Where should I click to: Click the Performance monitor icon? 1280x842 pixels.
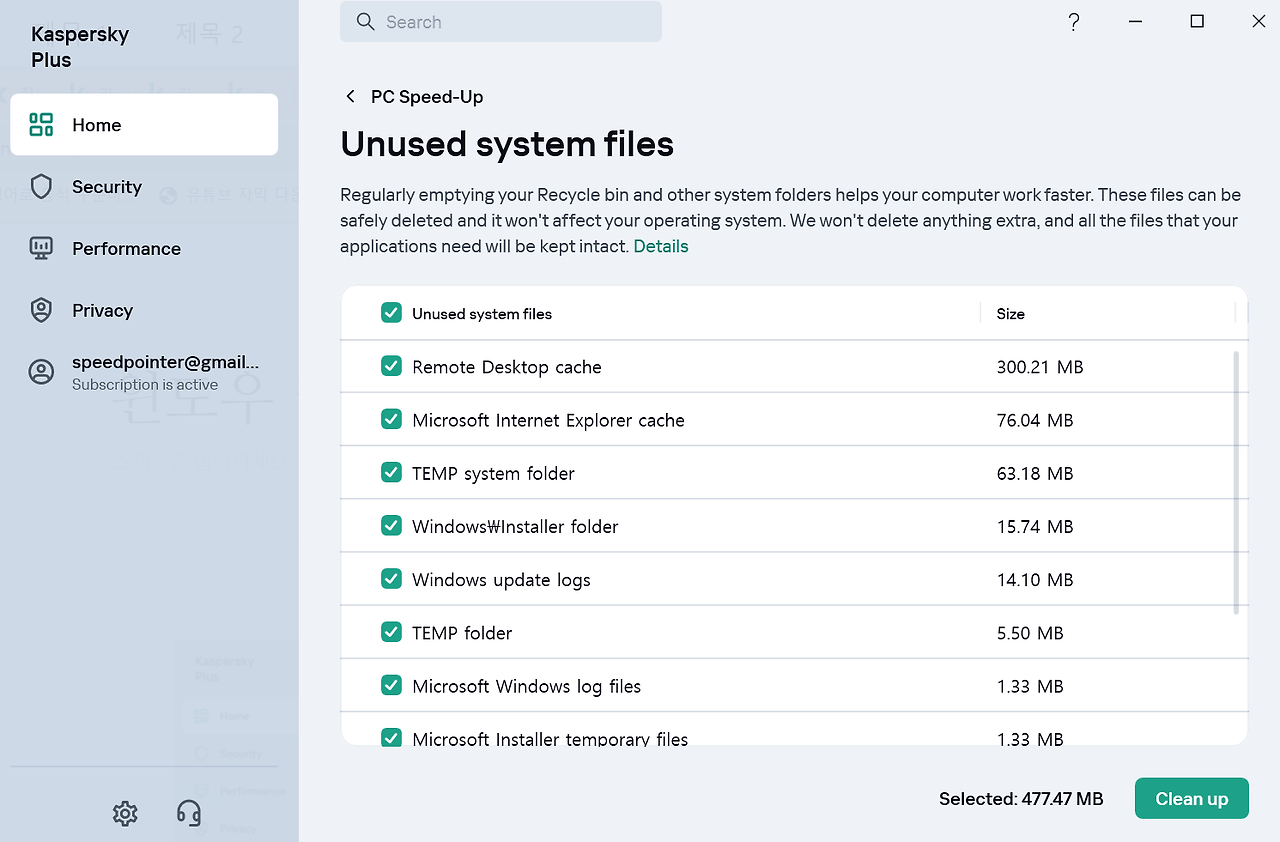click(41, 249)
